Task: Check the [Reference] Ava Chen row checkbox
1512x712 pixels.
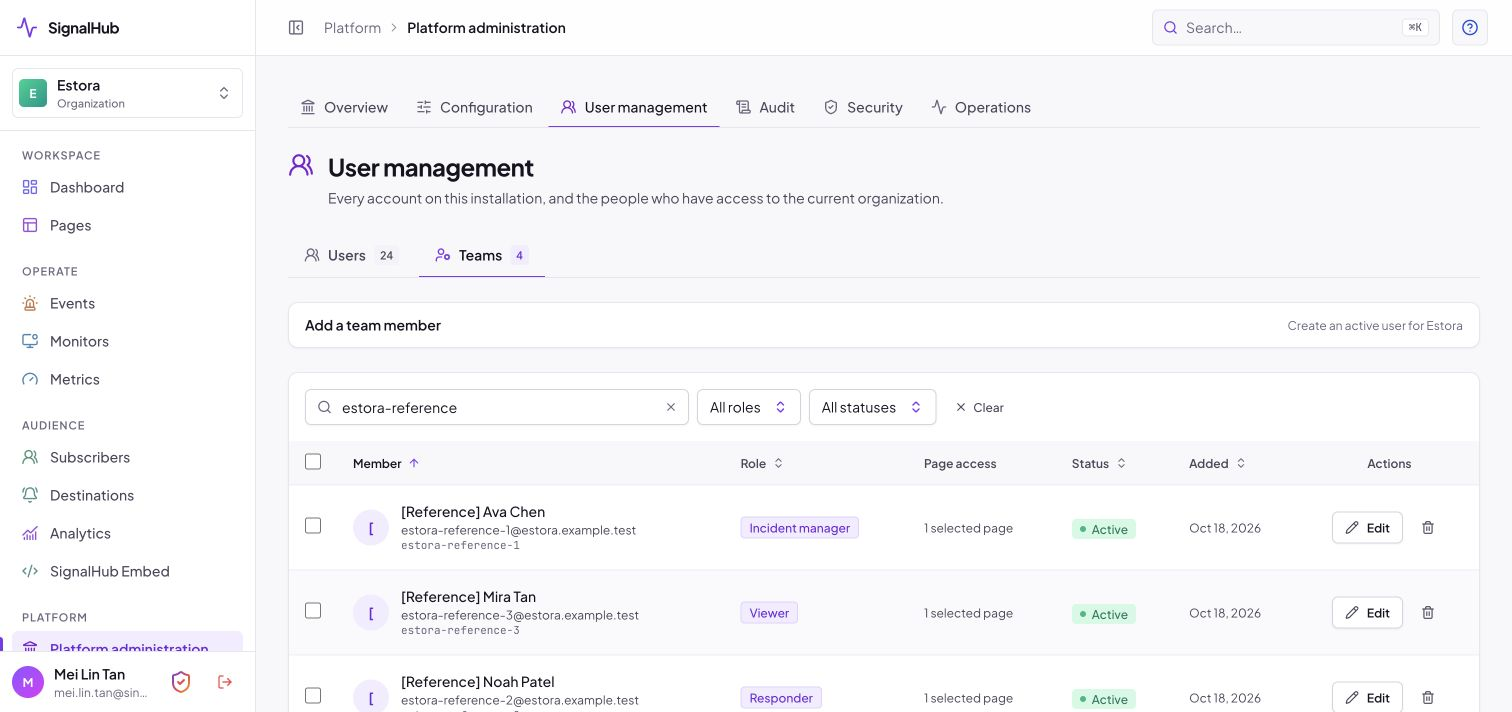Action: click(313, 525)
